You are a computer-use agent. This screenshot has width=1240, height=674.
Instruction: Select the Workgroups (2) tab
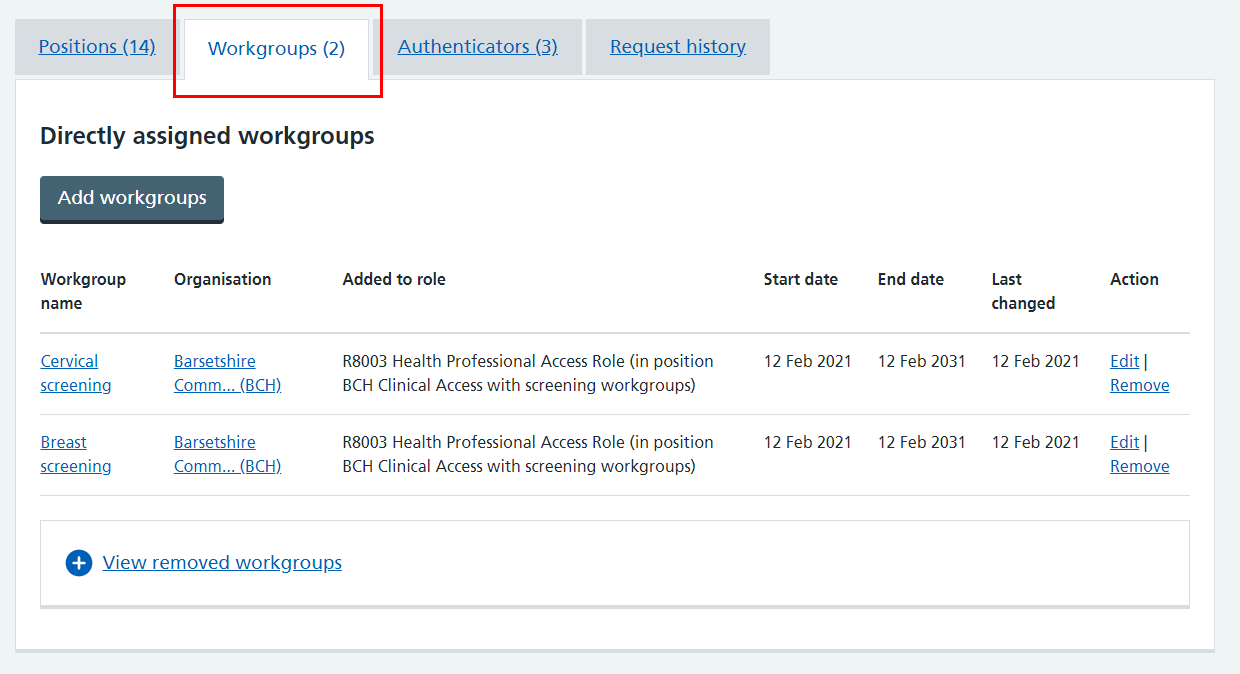click(276, 48)
